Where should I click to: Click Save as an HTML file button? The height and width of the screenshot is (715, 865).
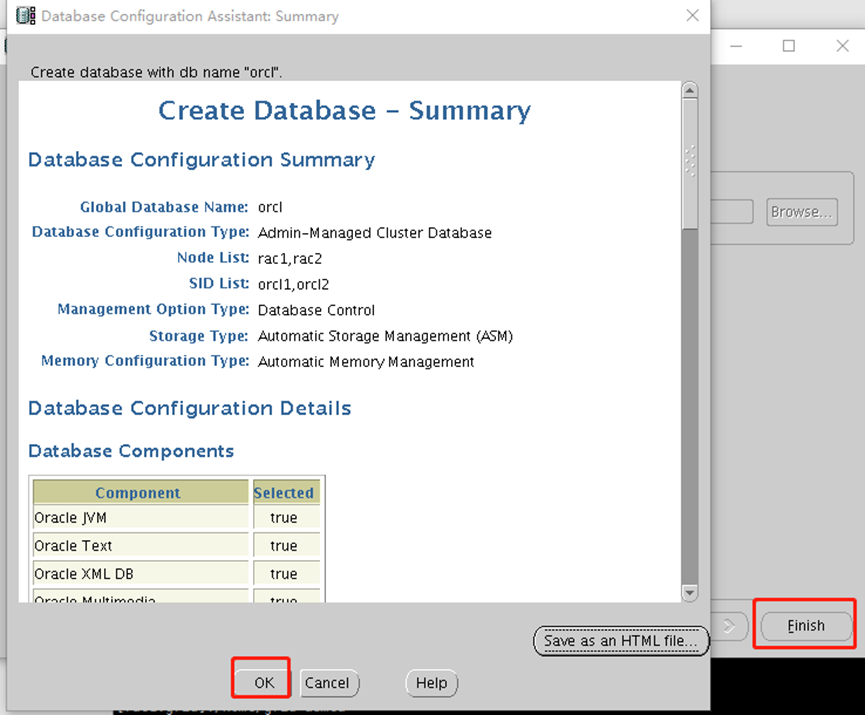pyautogui.click(x=621, y=641)
